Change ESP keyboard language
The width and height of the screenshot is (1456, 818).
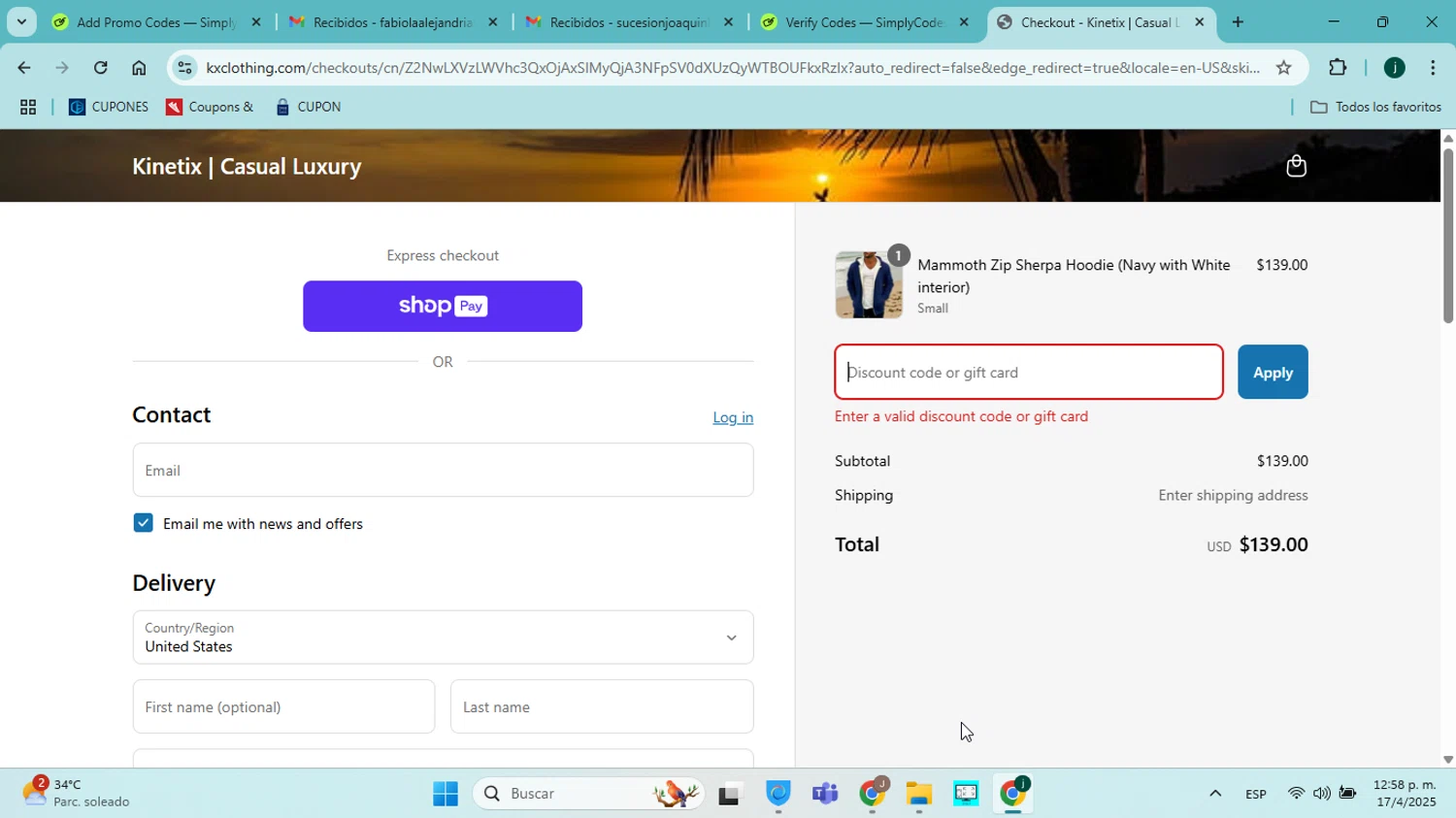[1256, 794]
